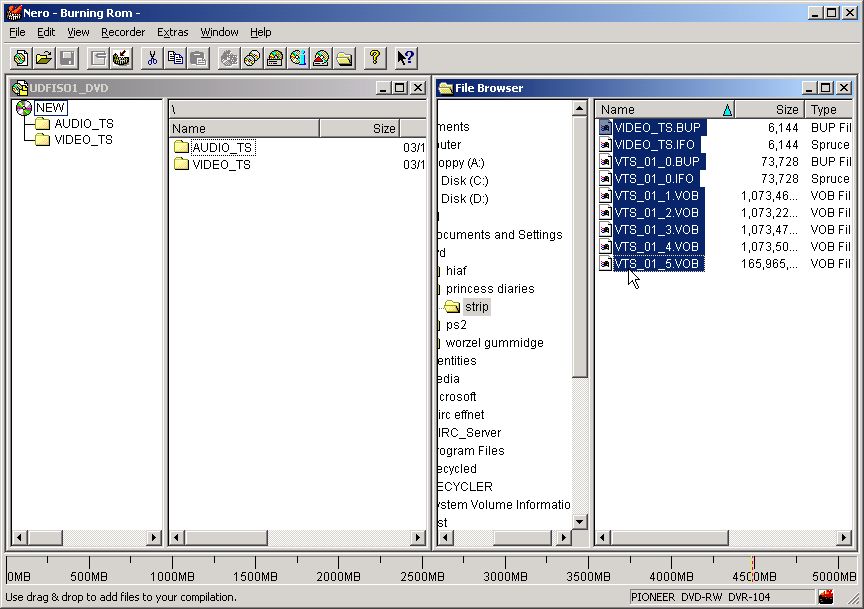
Task: Click the File Browser folder toolbar icon
Action: pyautogui.click(x=344, y=58)
